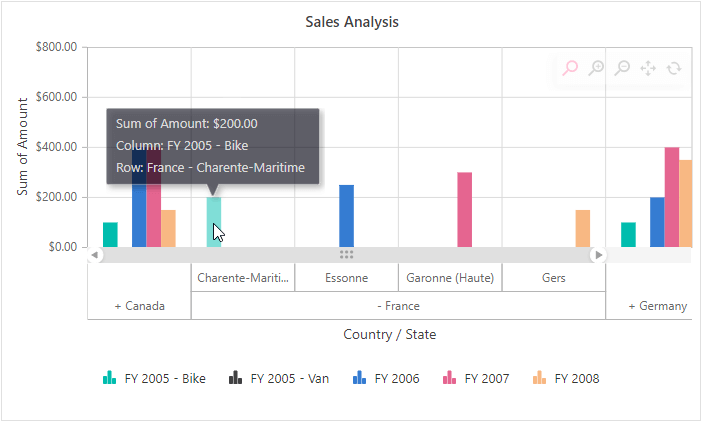The height and width of the screenshot is (422, 702).
Task: Click the Gers axis label
Action: 554,277
